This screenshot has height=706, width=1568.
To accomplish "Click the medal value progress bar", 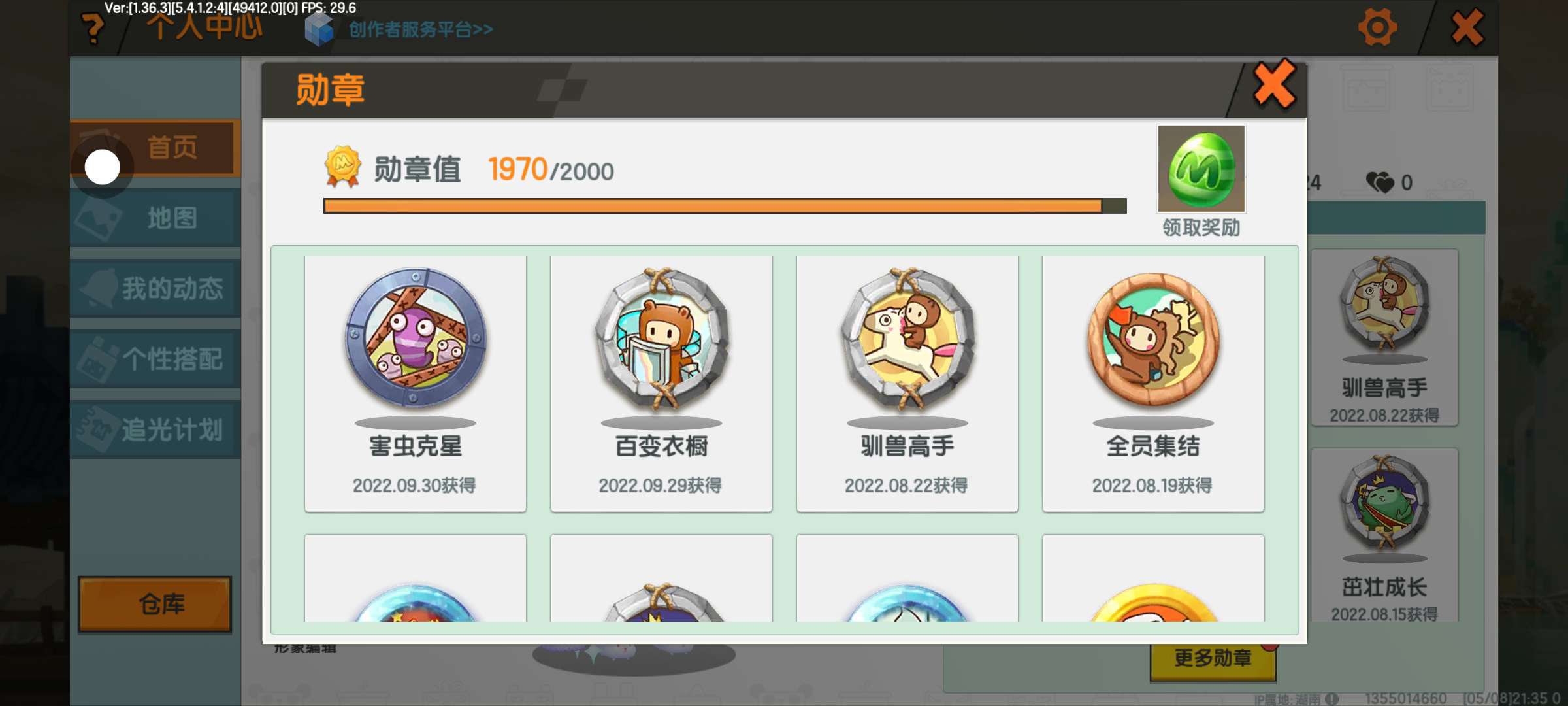I will point(725,206).
